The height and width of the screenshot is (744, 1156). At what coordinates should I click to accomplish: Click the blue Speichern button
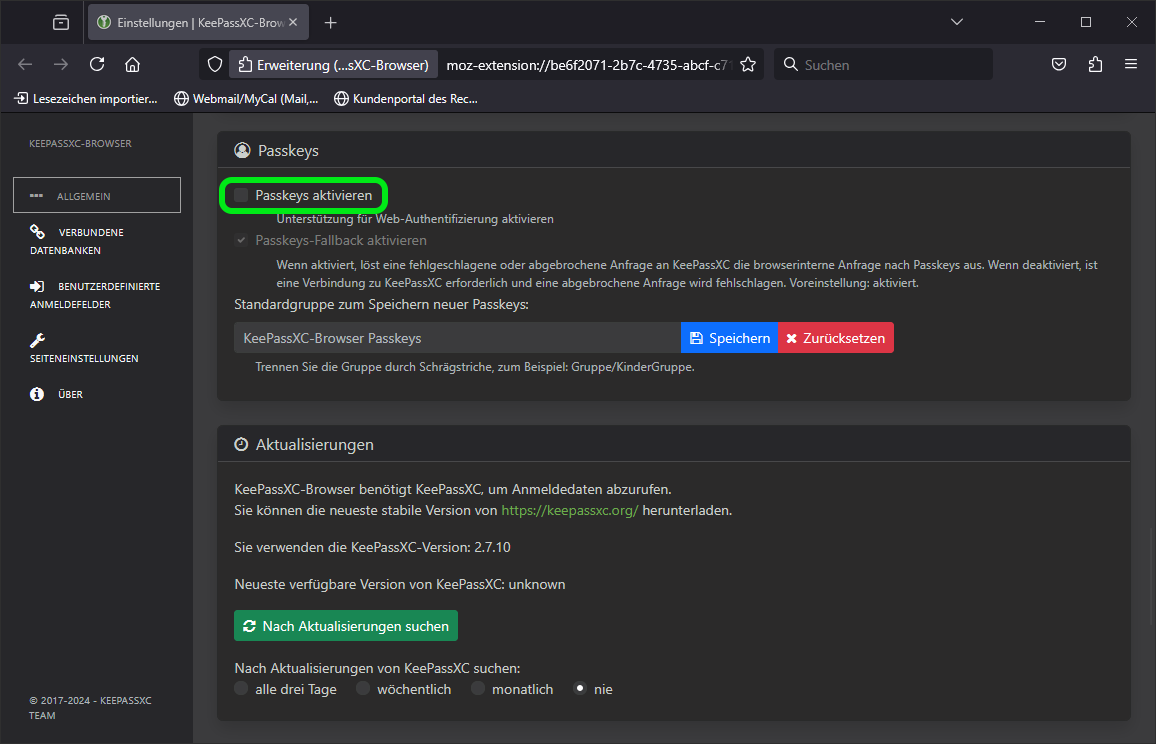click(x=729, y=338)
